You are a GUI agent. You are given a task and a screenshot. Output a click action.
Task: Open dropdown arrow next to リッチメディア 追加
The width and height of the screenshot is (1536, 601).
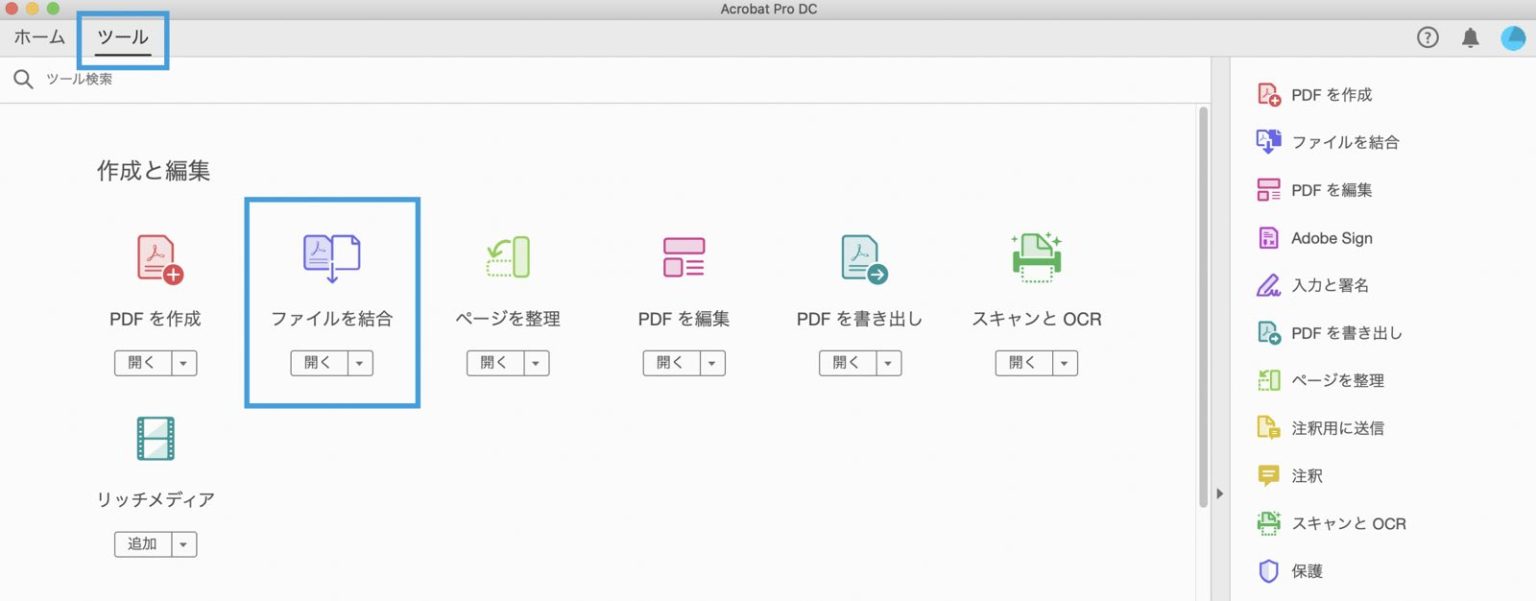[x=184, y=544]
